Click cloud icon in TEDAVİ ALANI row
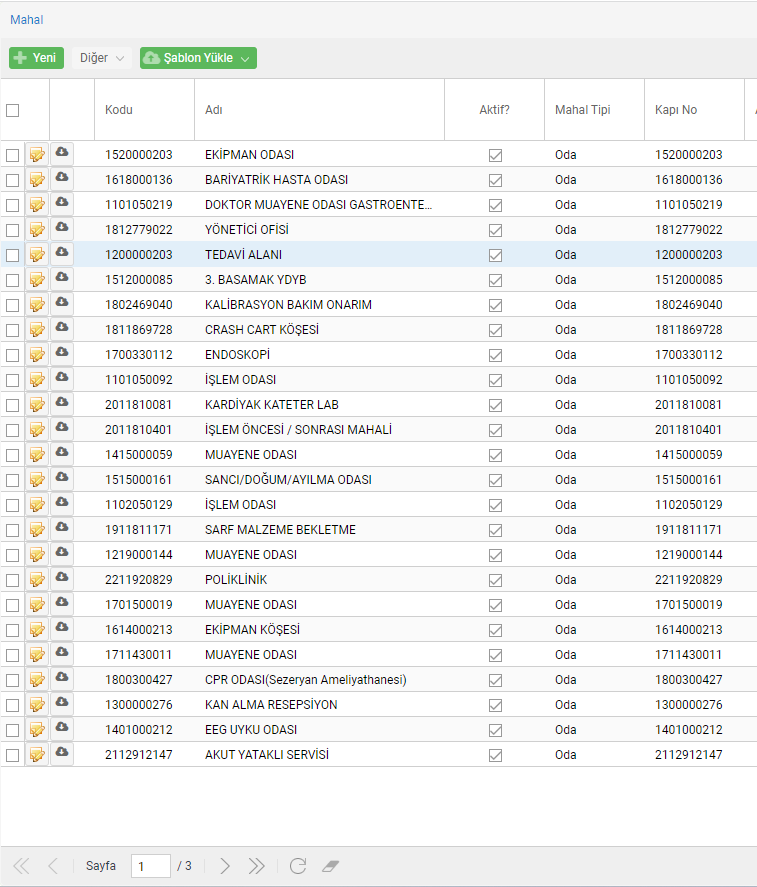 62,252
